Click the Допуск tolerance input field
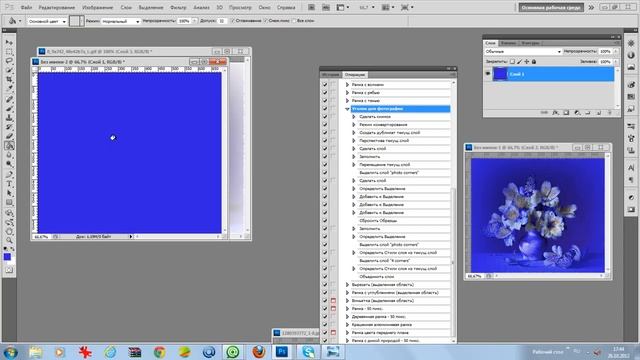Image resolution: width=640 pixels, height=360 pixels. click(x=222, y=21)
